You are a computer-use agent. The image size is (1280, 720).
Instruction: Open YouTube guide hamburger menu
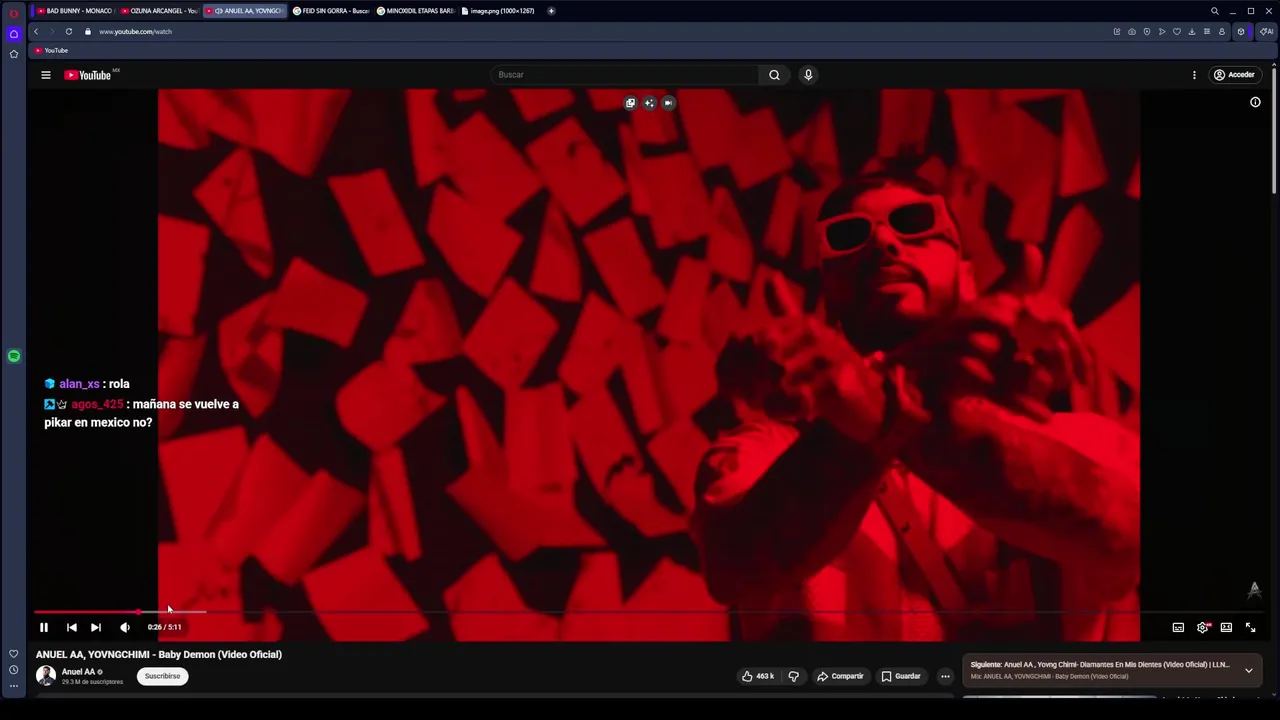pos(45,75)
